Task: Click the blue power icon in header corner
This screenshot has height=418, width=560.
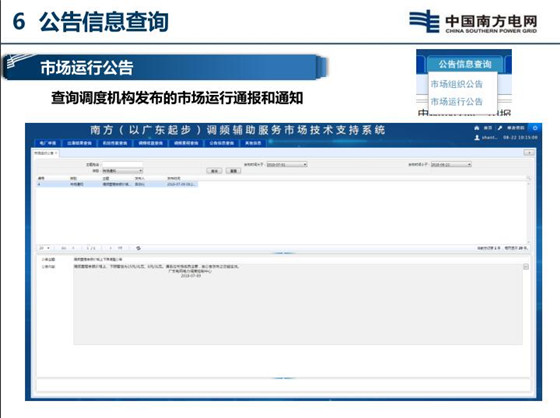Action: 535,128
